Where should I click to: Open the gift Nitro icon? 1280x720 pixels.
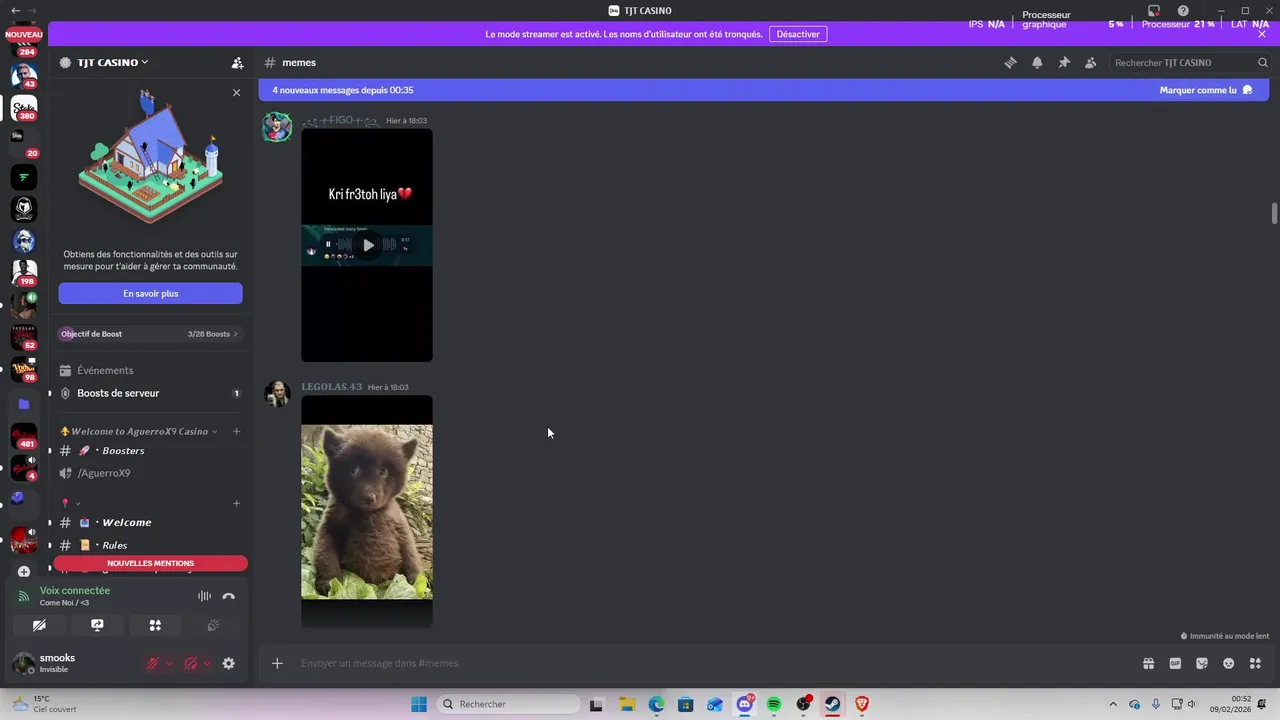tap(1148, 663)
